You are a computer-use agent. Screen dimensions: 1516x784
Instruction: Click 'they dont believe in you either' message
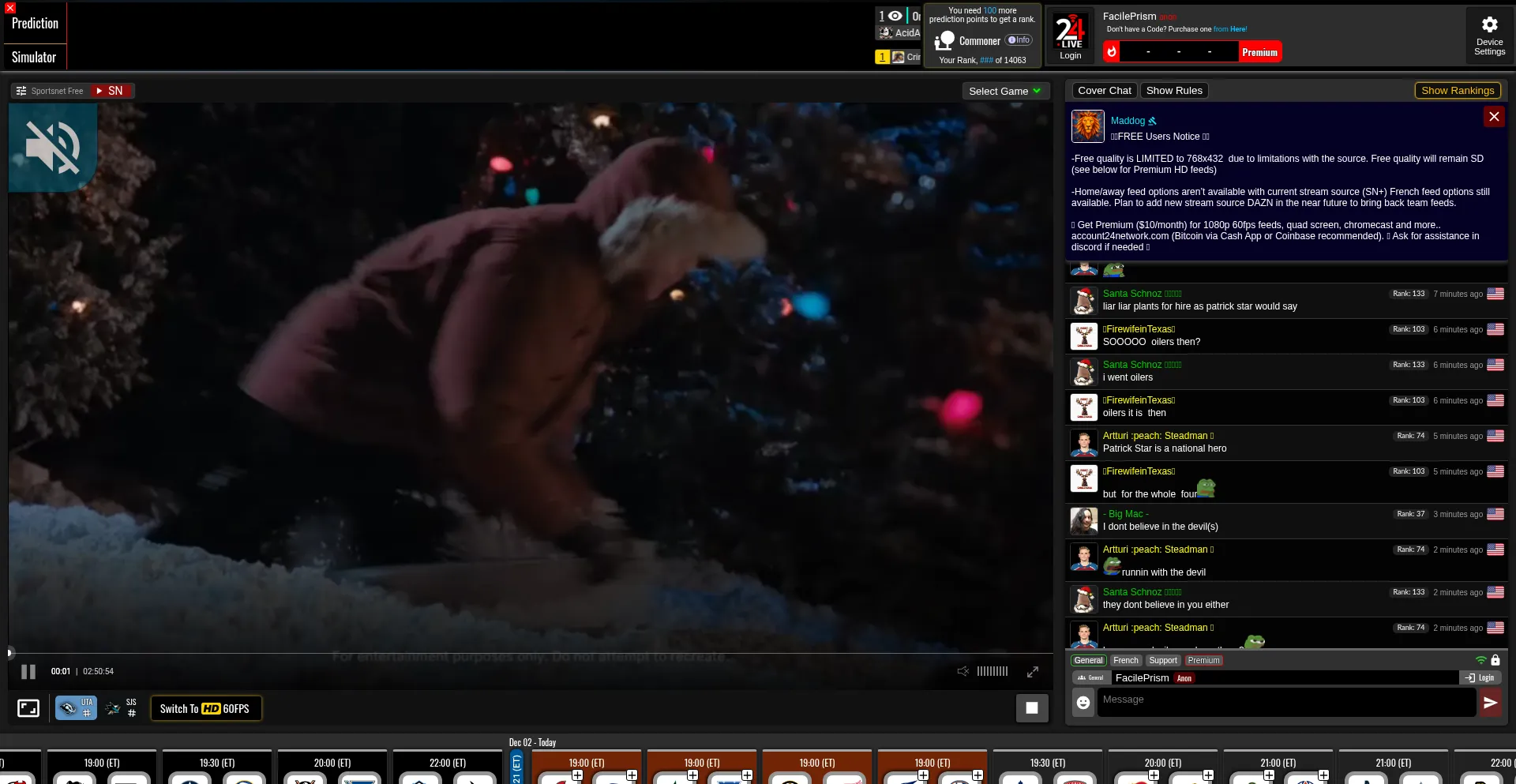1165,605
